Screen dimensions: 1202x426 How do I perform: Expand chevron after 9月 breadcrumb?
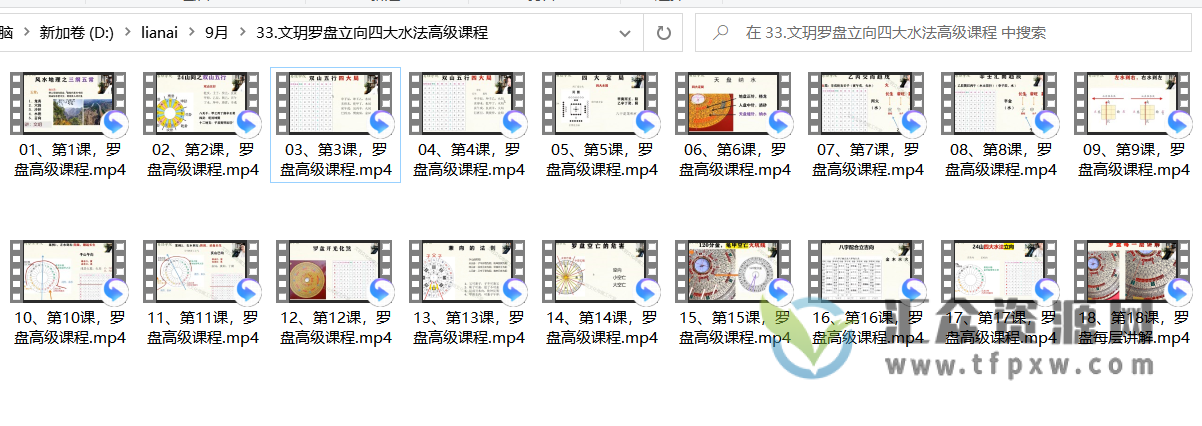tap(243, 33)
